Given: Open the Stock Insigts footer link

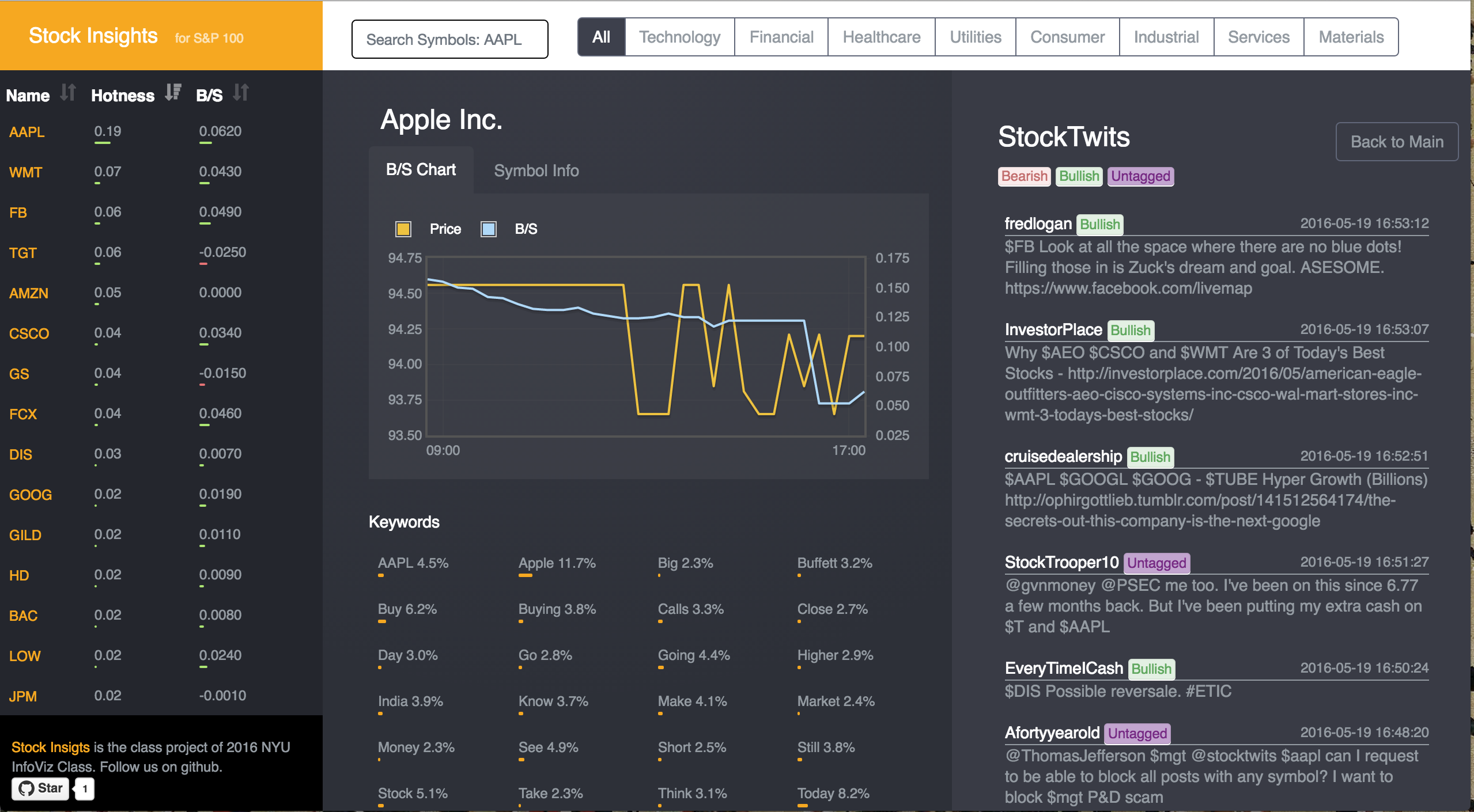Looking at the screenshot, I should [50, 747].
